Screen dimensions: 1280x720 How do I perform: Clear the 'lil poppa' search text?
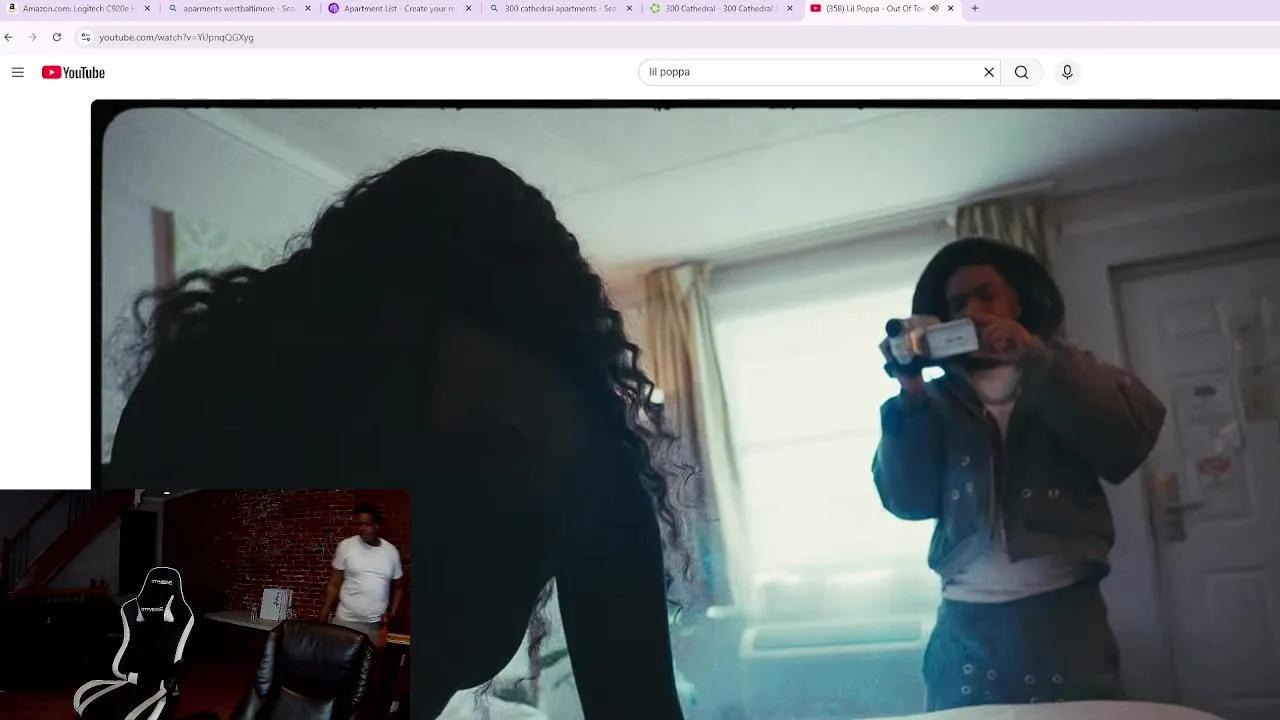click(x=989, y=72)
